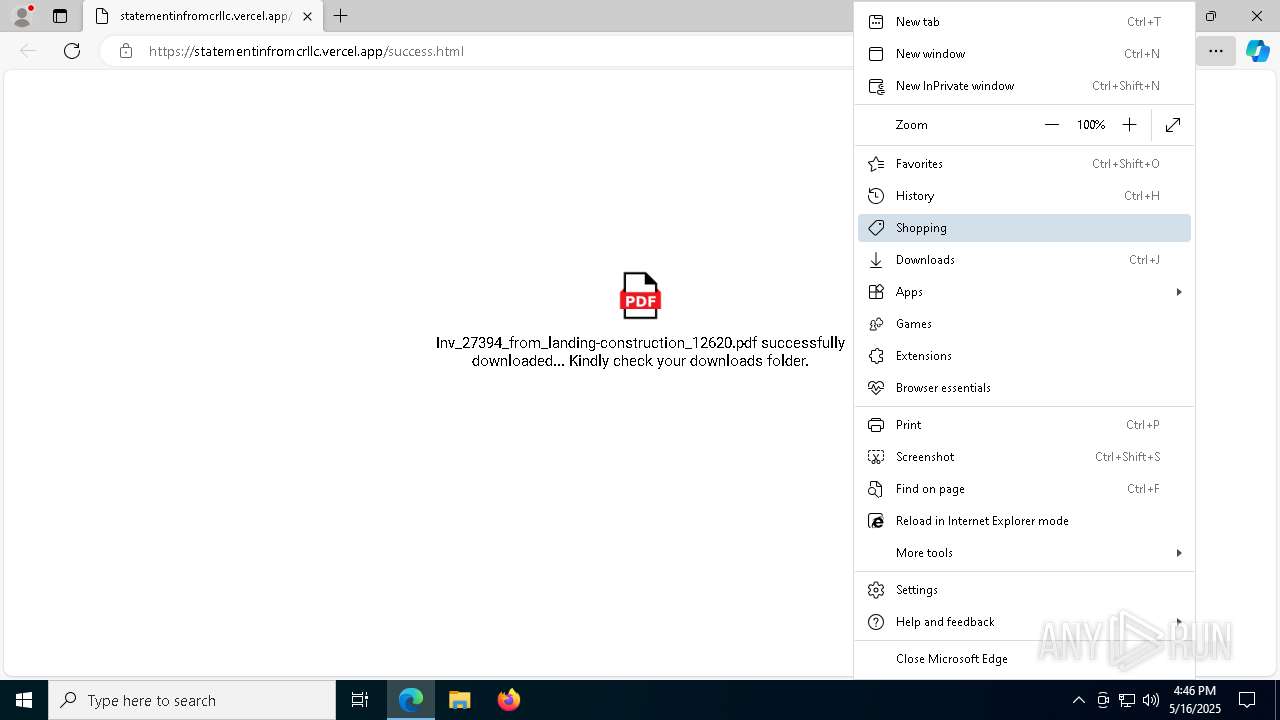Open Settings from the Edge menu
The image size is (1280, 720).
click(x=1024, y=590)
